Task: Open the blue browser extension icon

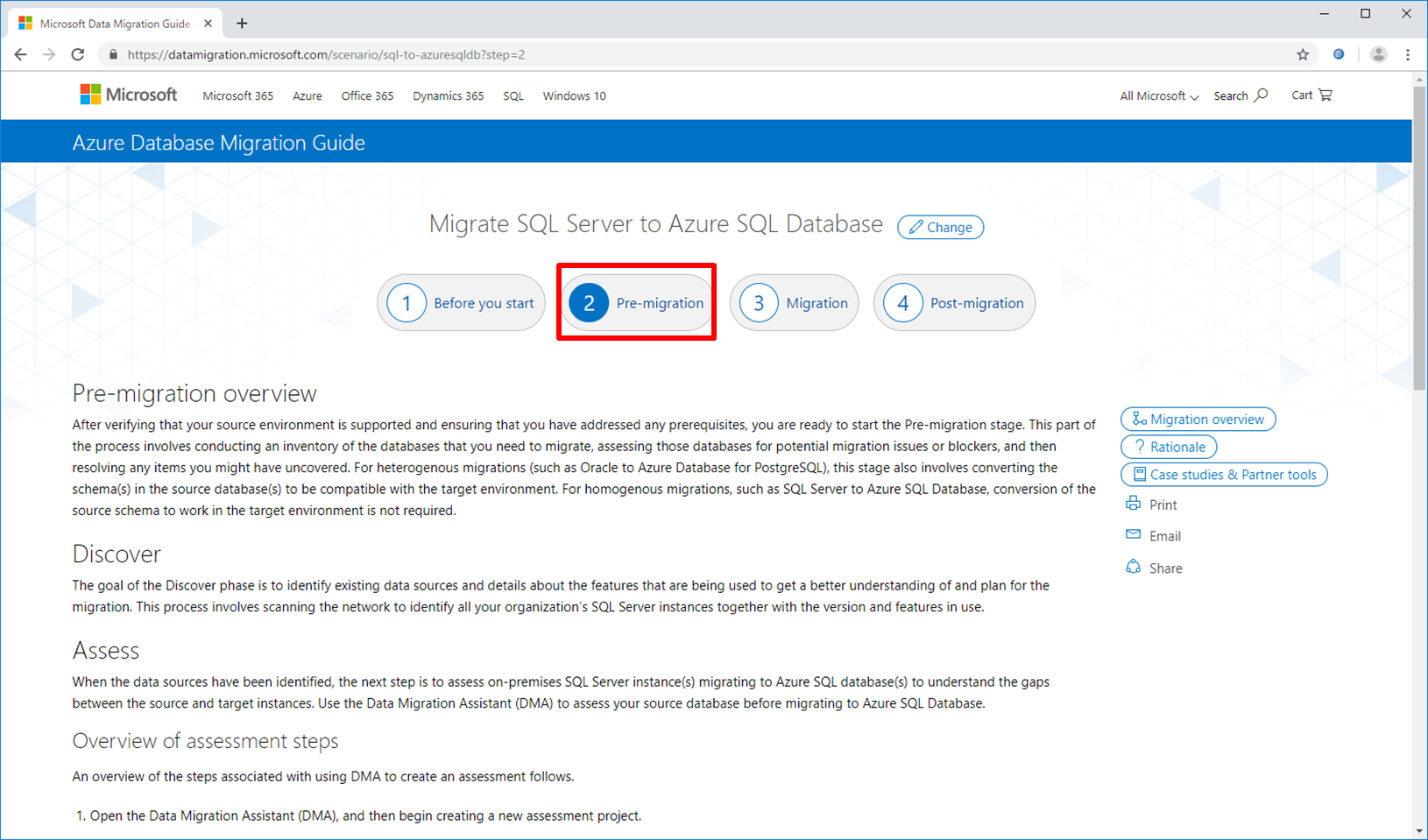Action: [x=1339, y=54]
